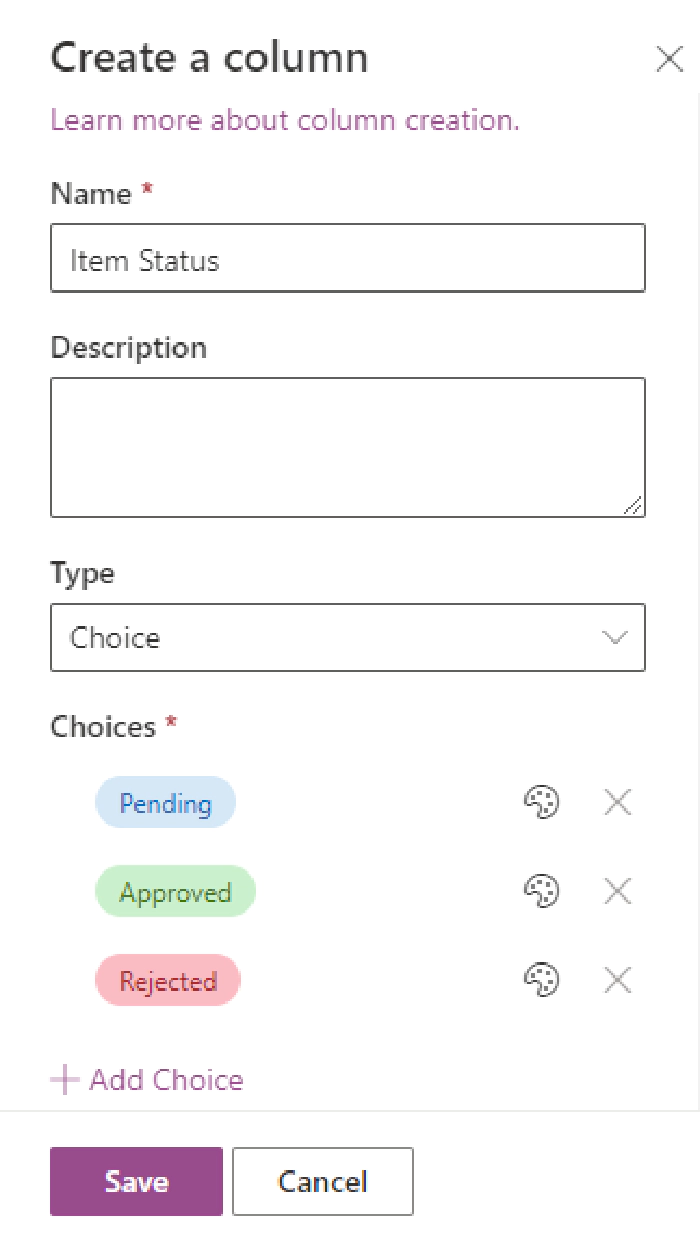Open Learn more about column creation link
This screenshot has width=700, height=1242.
(x=285, y=121)
